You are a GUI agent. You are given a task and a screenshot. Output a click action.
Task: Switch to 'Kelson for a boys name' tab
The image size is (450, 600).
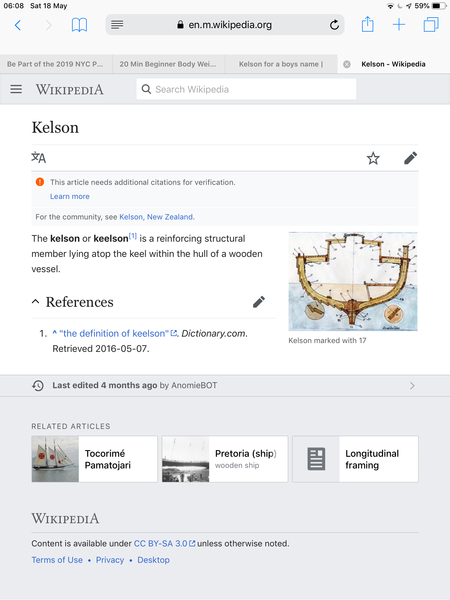click(x=281, y=64)
